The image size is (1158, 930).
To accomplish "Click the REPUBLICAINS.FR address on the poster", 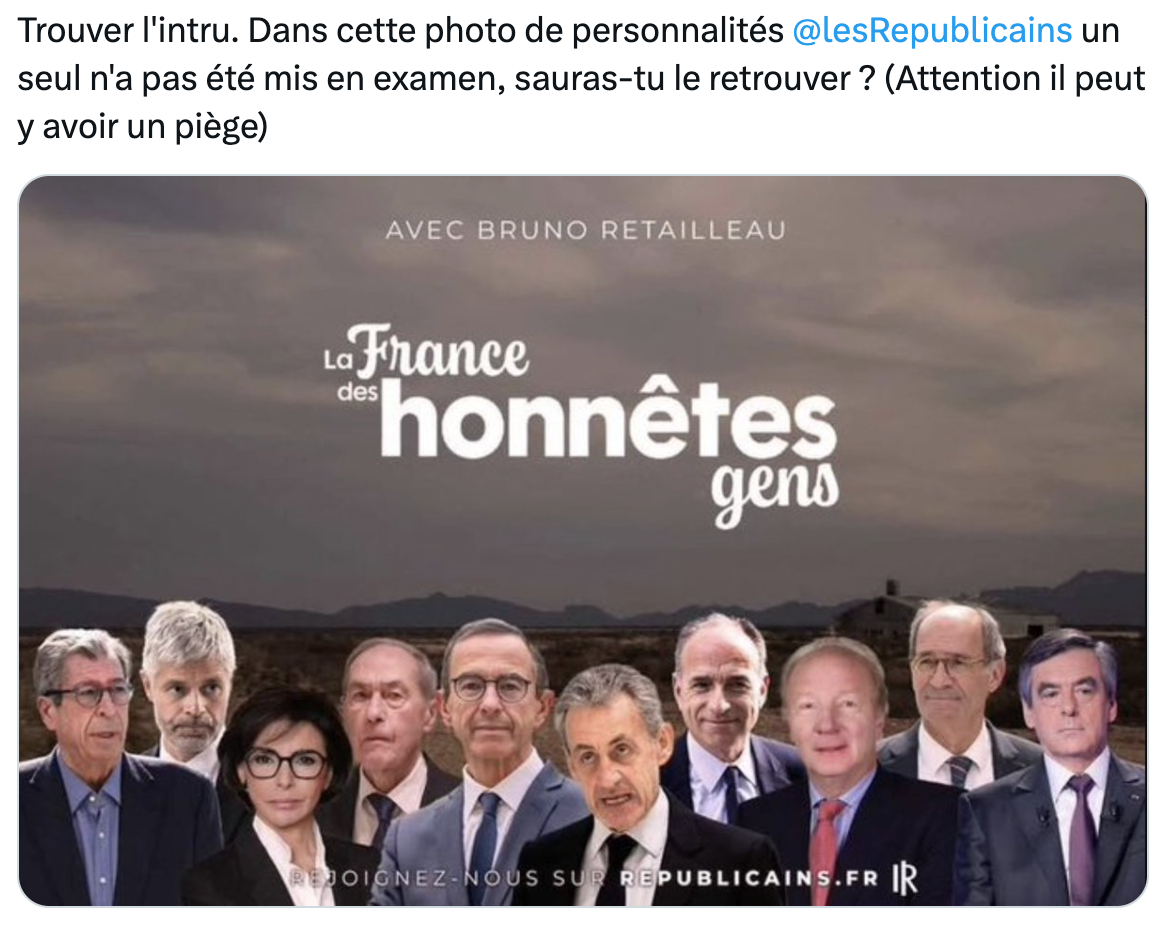I will point(748,879).
